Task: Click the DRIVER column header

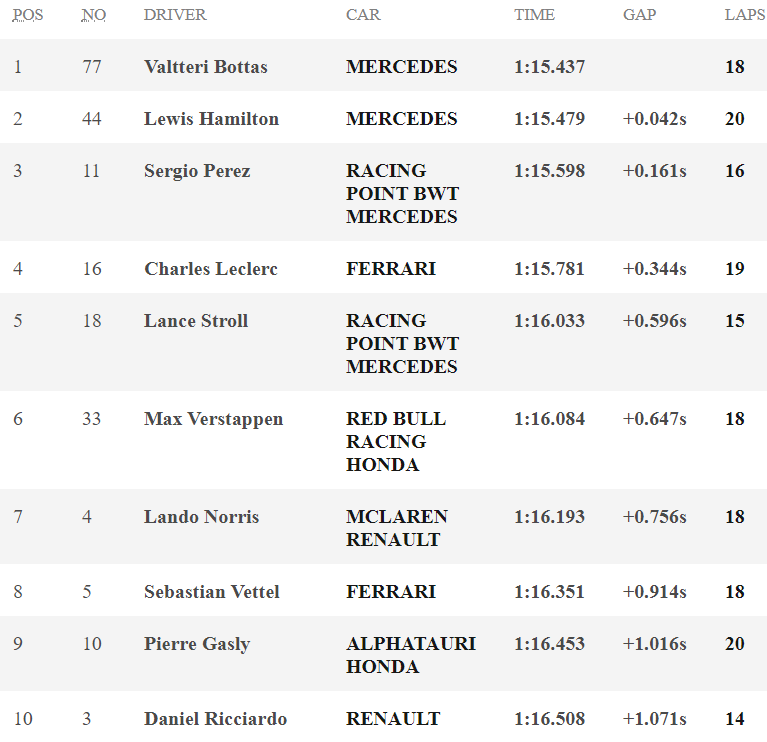Action: (x=175, y=15)
